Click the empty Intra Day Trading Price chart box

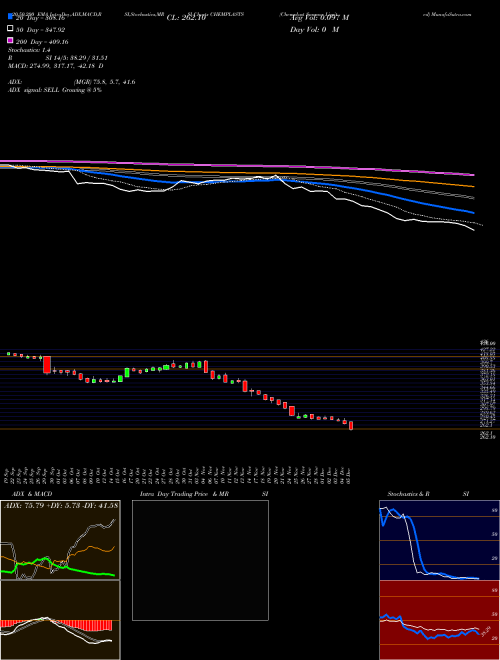200,560
